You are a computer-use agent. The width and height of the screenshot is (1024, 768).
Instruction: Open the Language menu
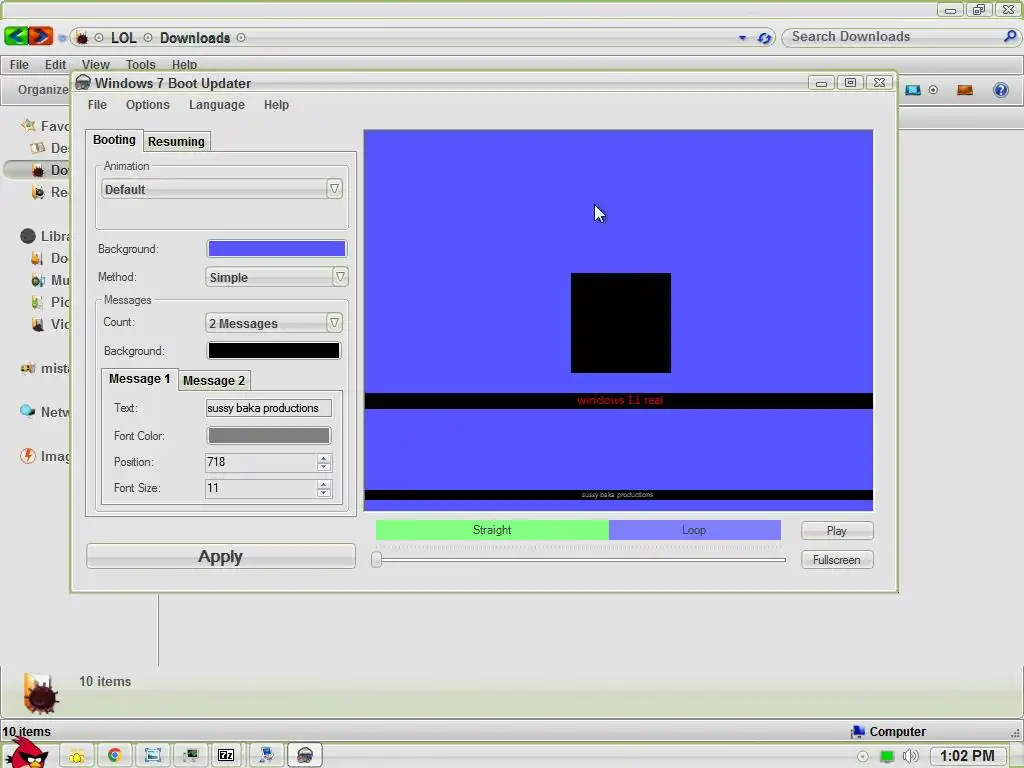coord(217,105)
